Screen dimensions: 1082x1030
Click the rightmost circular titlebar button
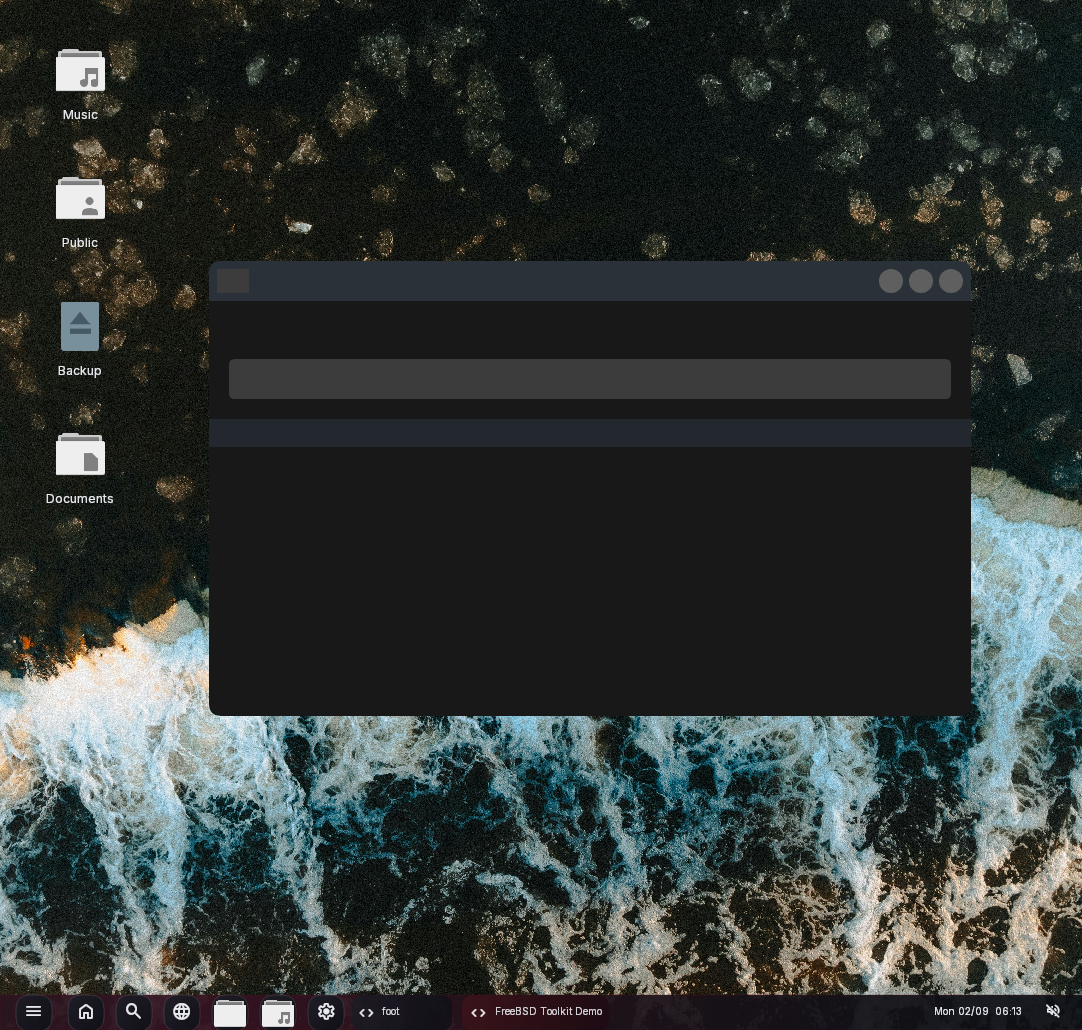pos(951,281)
